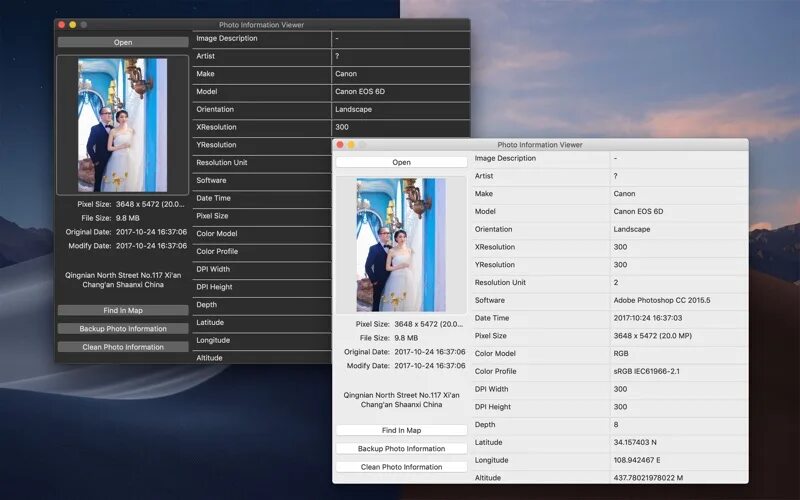This screenshot has height=500, width=800.
Task: Select 'sRGB IEC61966-2.1' value
Action: [x=646, y=371]
